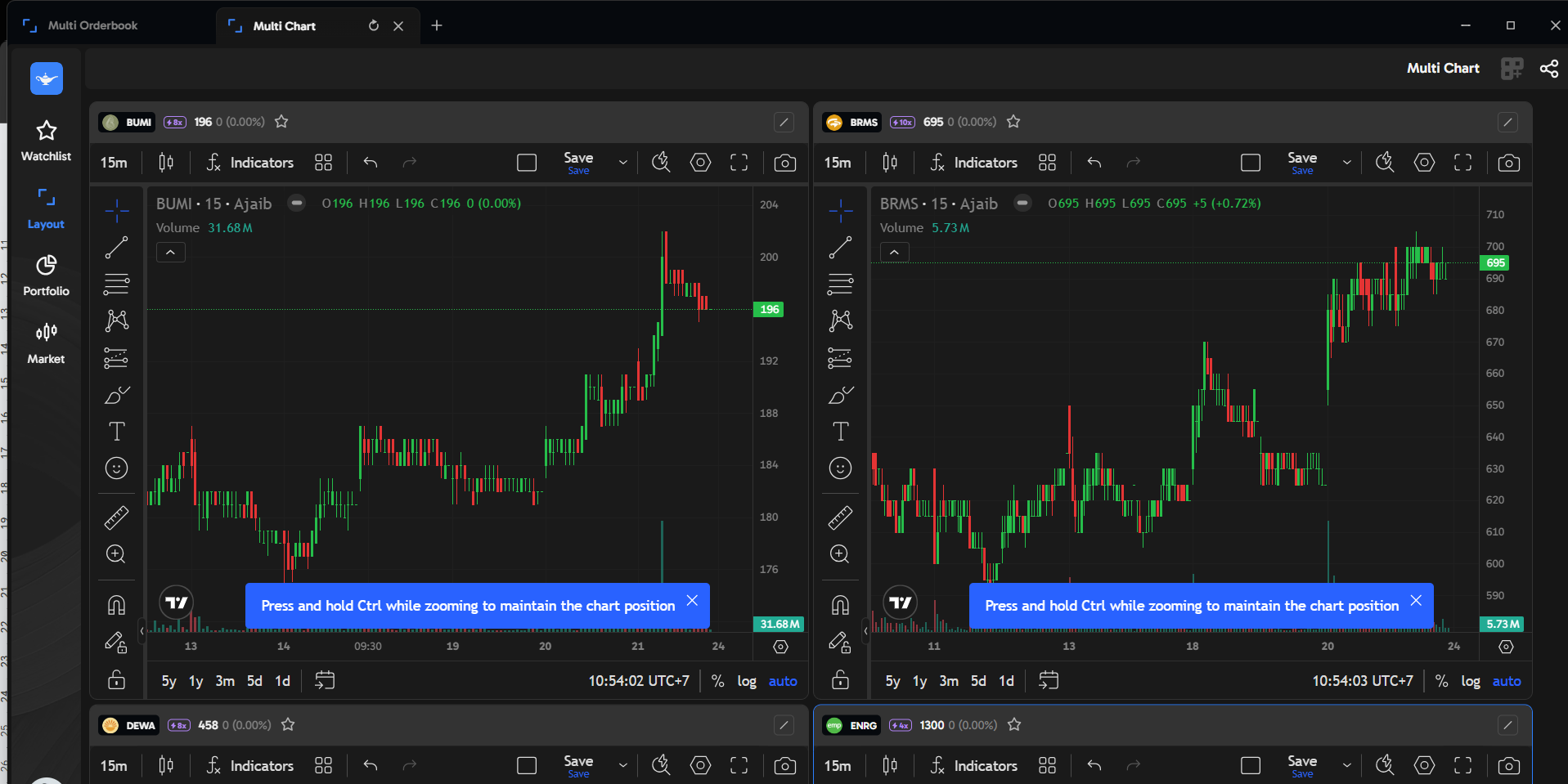Viewport: 1568px width, 784px height.
Task: Select the ruler measure tool in BUMI chart
Action: (x=116, y=517)
